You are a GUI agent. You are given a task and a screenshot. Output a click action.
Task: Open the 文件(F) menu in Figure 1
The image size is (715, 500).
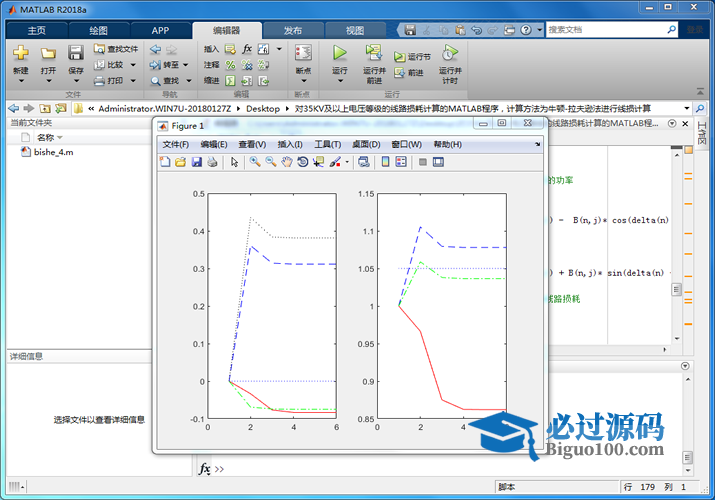coord(176,144)
